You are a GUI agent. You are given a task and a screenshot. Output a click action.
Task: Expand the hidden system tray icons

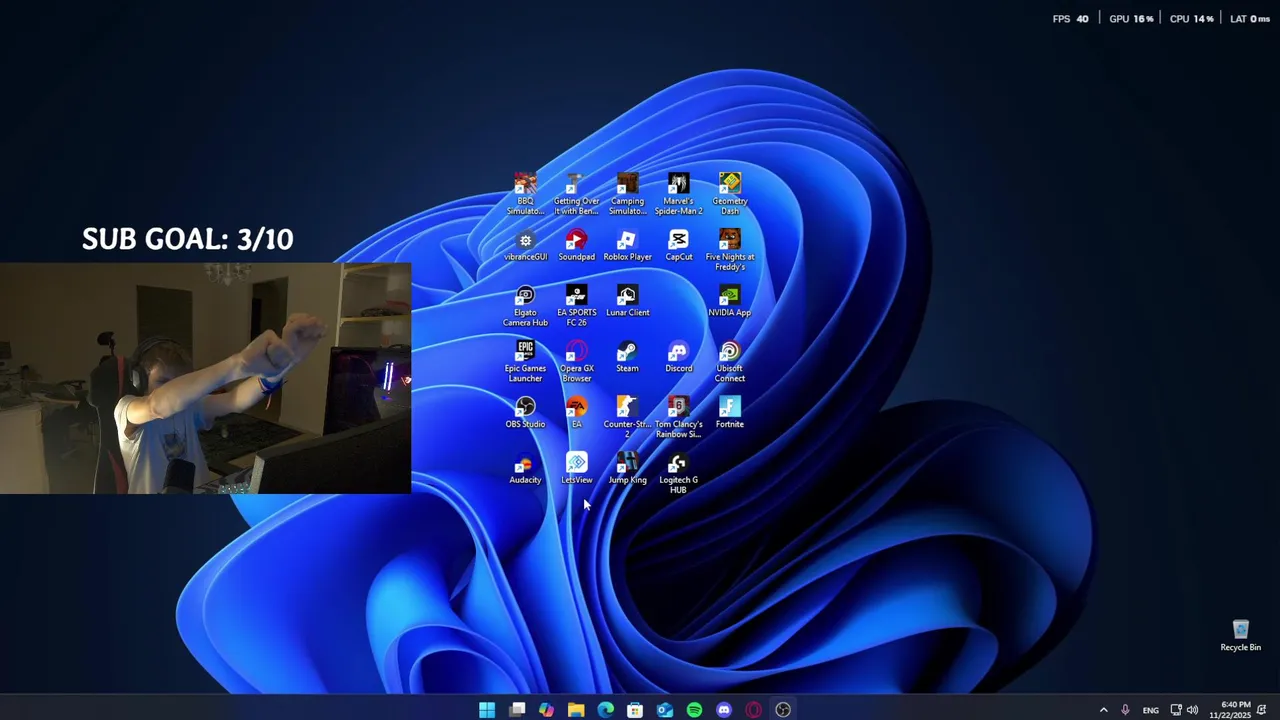coord(1103,710)
